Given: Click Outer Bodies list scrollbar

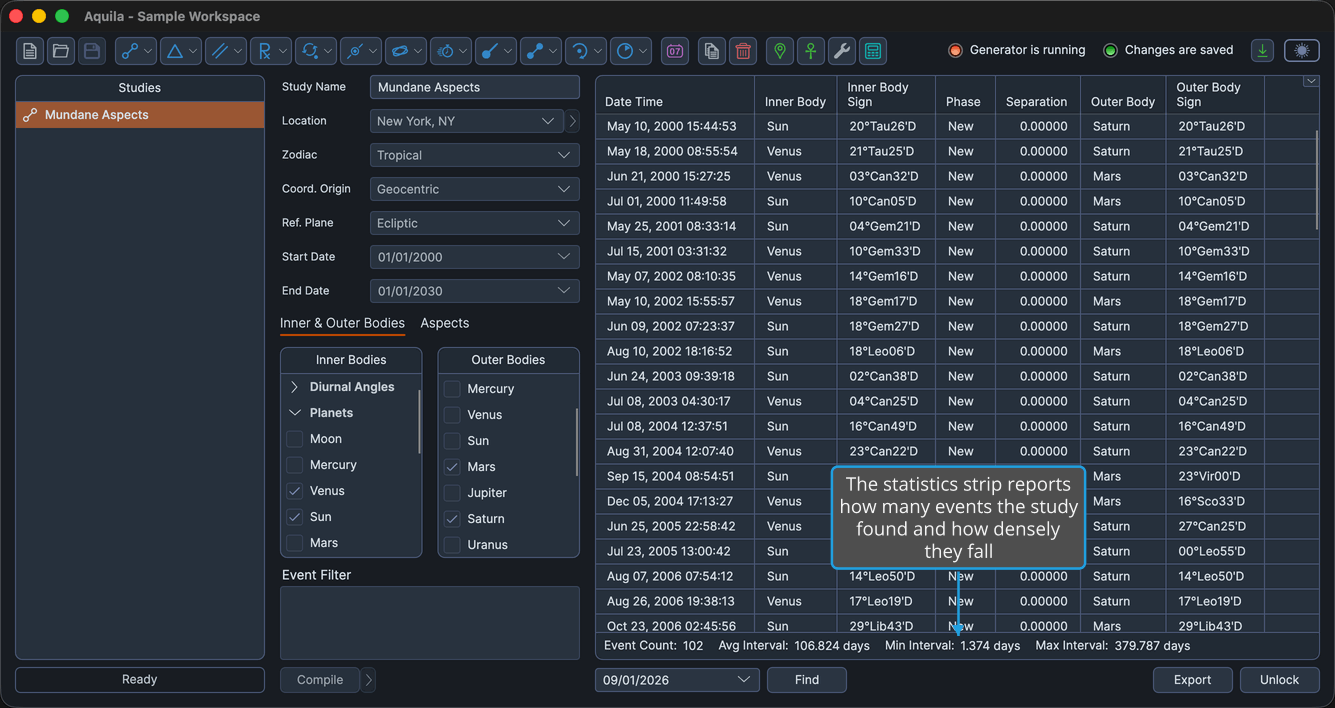Looking at the screenshot, I should coord(577,441).
